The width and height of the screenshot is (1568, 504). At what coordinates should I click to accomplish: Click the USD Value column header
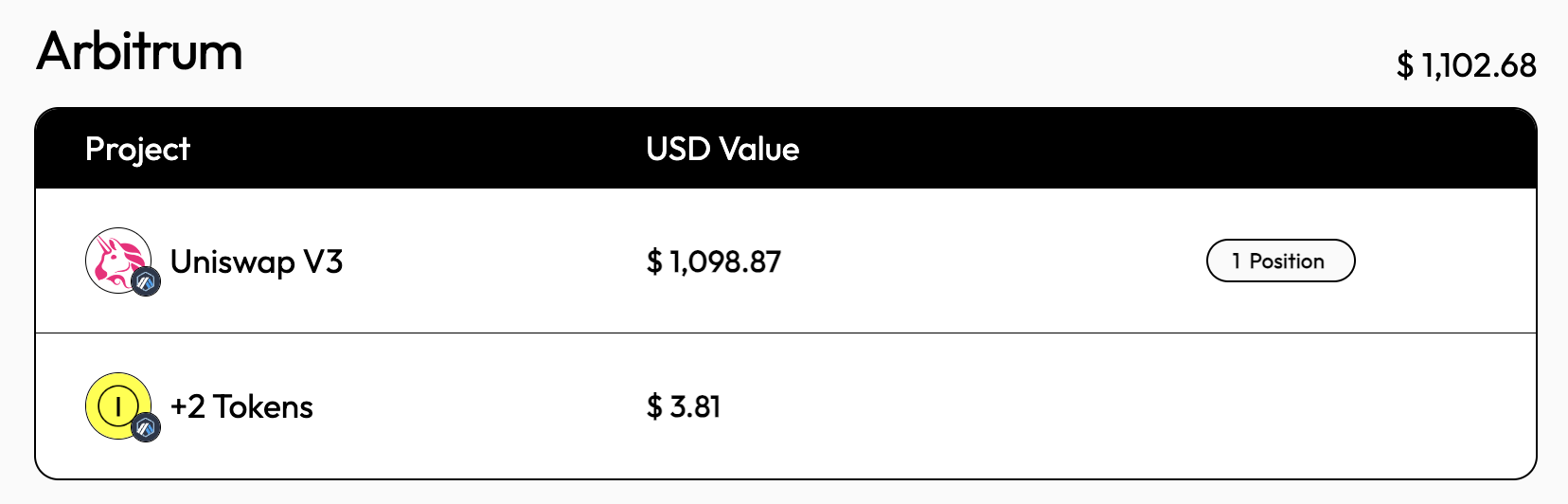722,149
